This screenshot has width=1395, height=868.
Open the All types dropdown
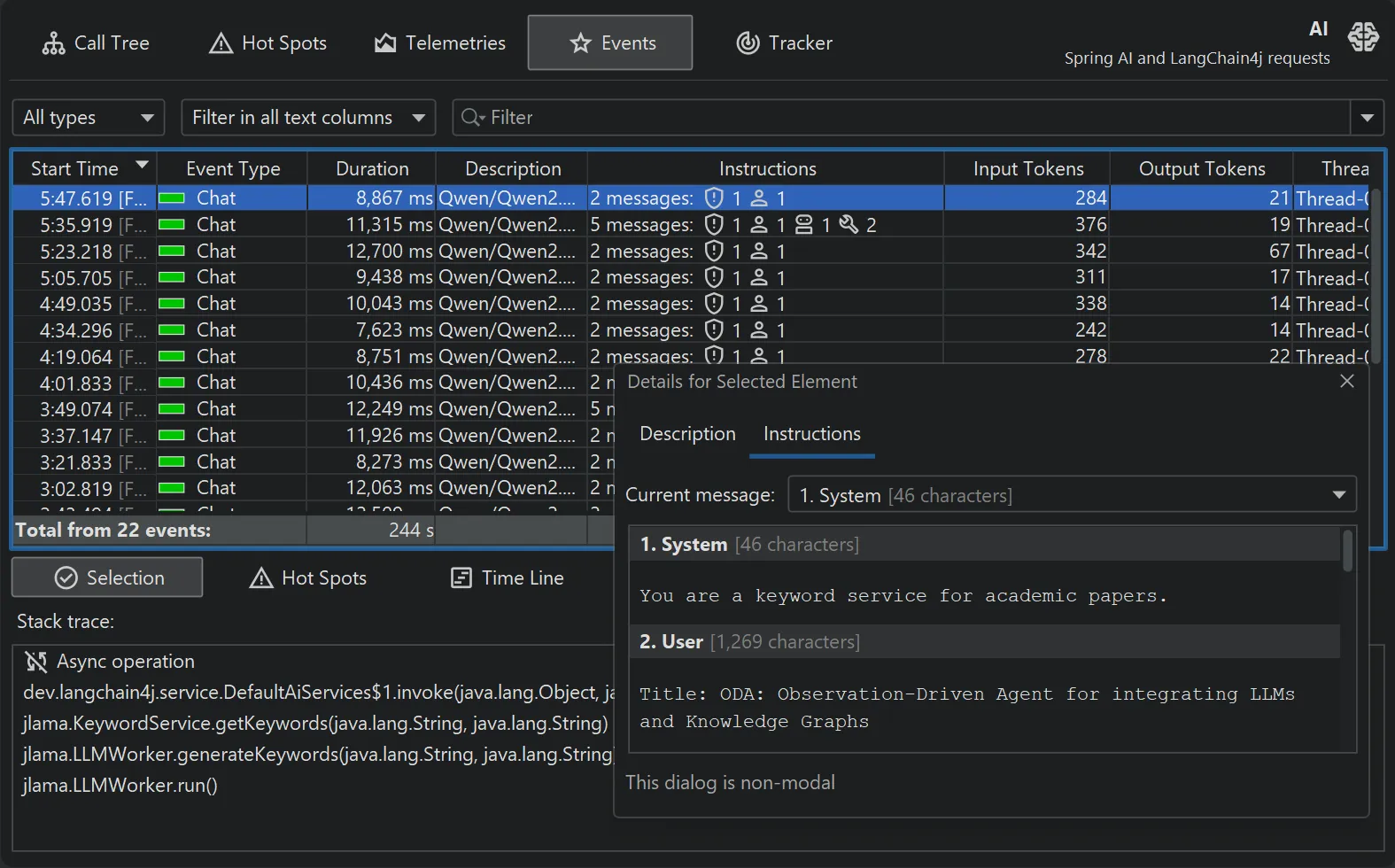(88, 118)
